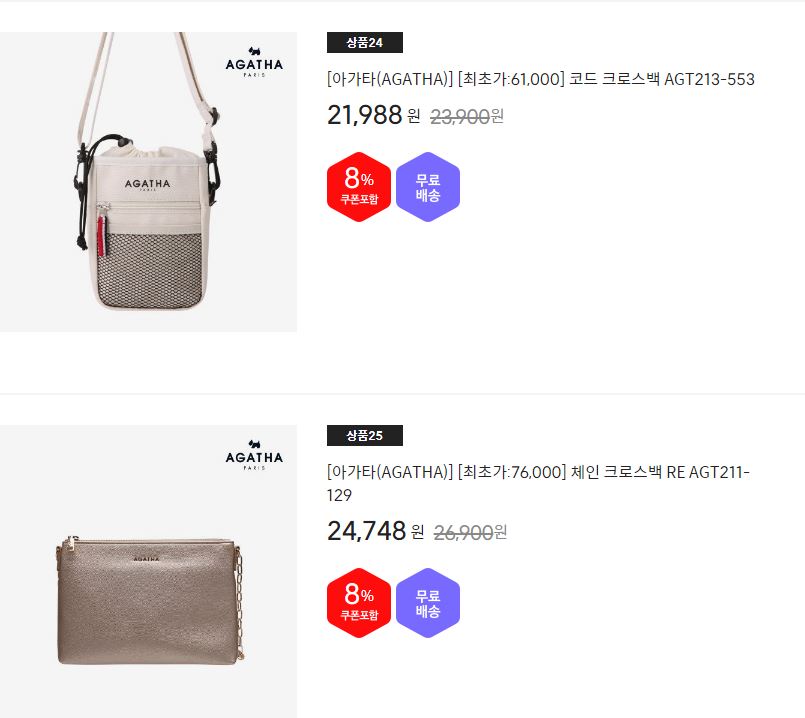Open the 코드 크로스백 AGT213-553 product title
Viewport: 805px width, 718px height.
click(x=541, y=79)
